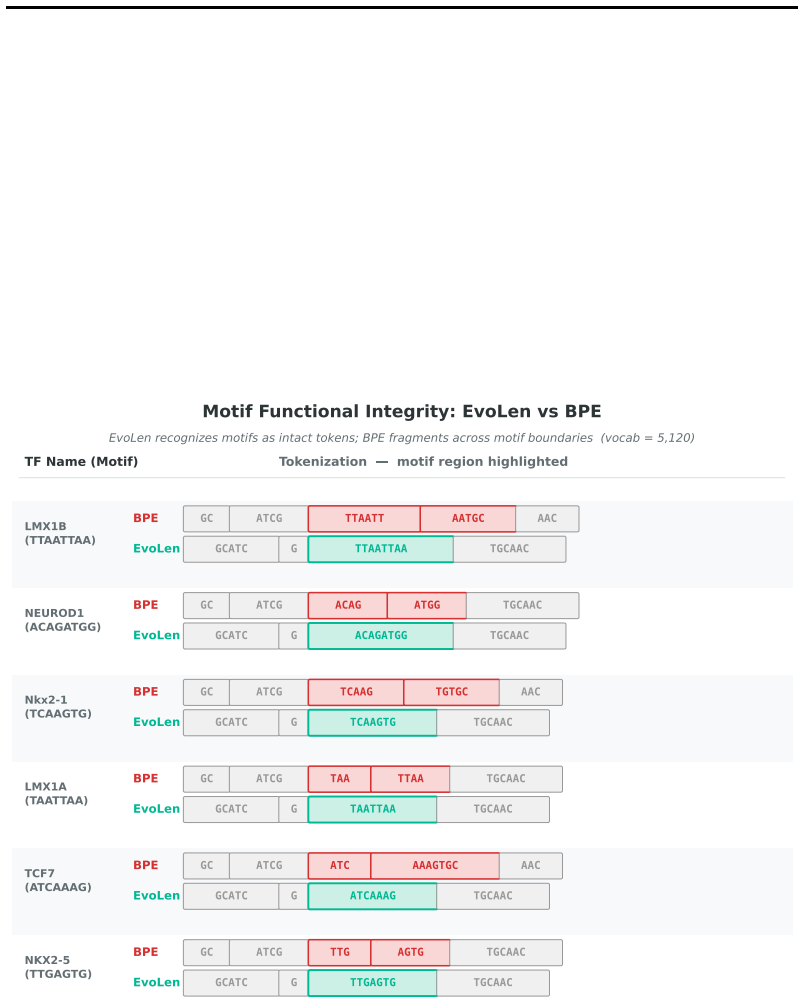Click the TF Name (Motif) column header
Viewport: 804px width, 1004px height.
pyautogui.click(x=81, y=462)
